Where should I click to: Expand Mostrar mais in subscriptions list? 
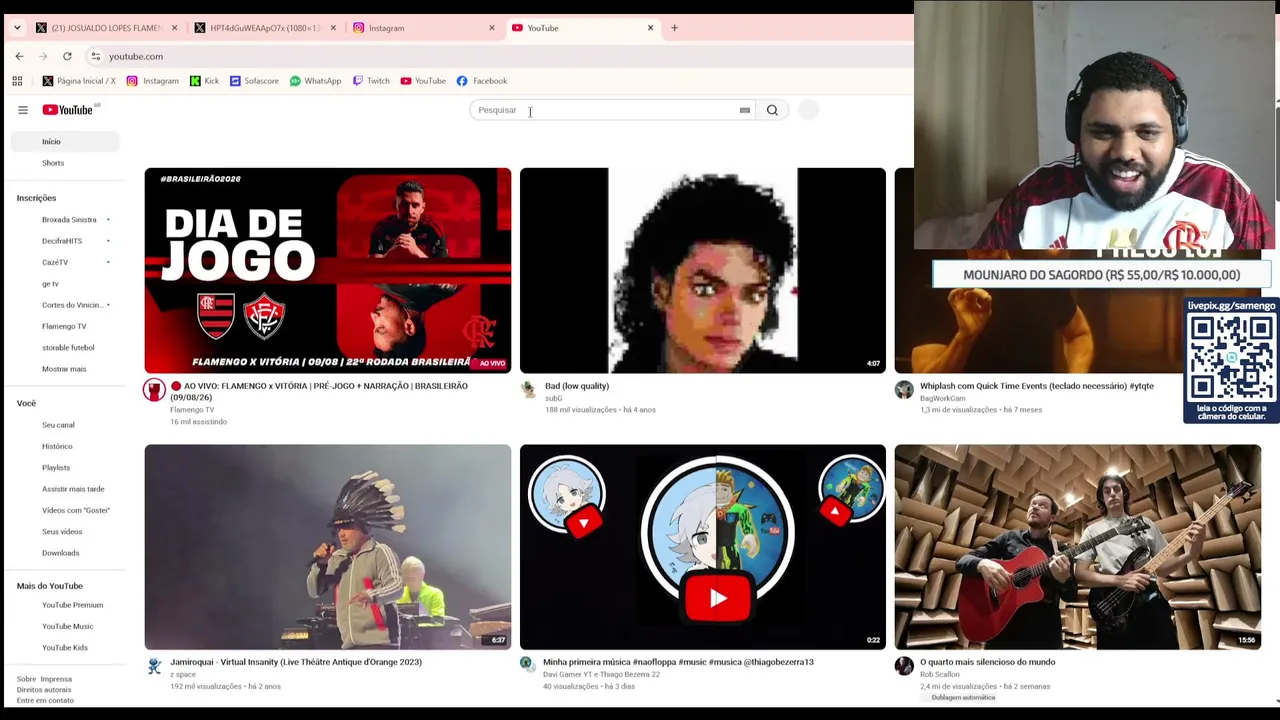[64, 369]
